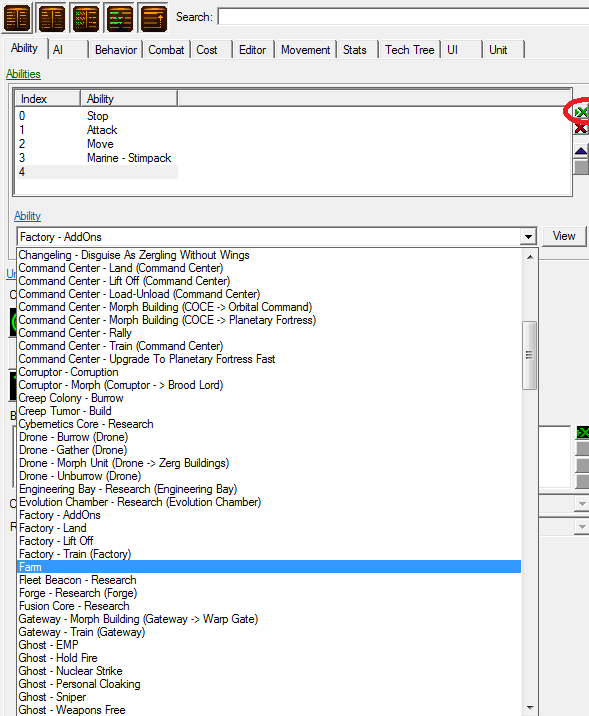Open the Unit tab
Image resolution: width=589 pixels, height=716 pixels.
[503, 50]
